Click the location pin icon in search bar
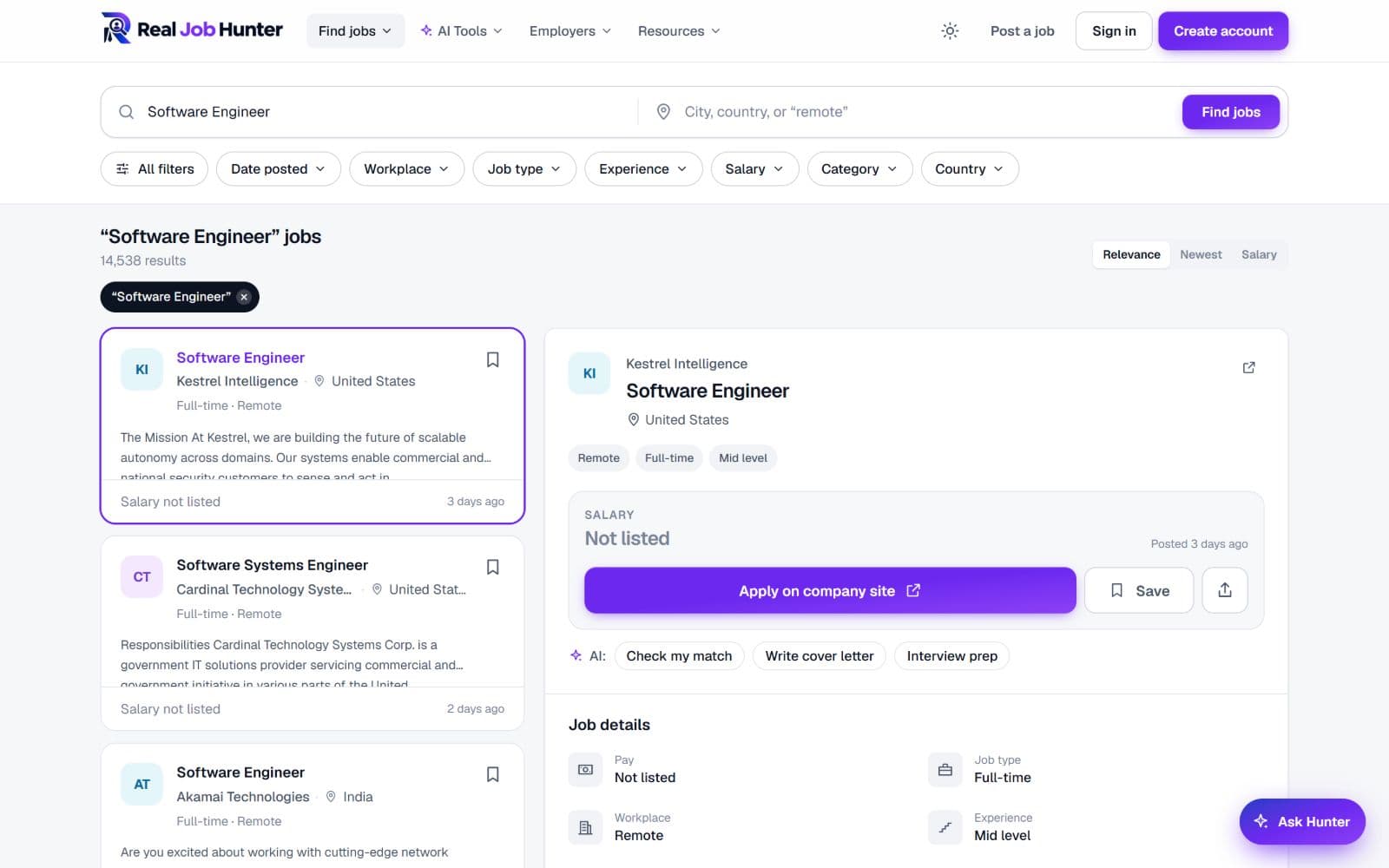1389x868 pixels. pos(663,112)
